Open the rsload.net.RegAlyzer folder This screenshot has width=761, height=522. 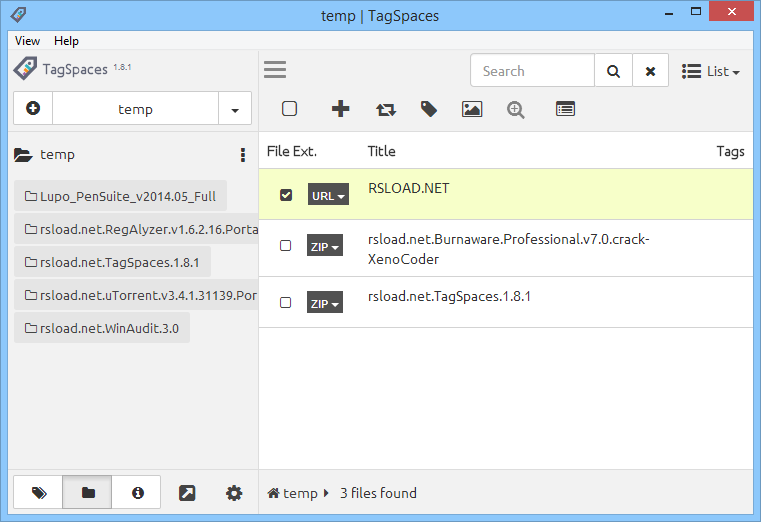pos(136,228)
